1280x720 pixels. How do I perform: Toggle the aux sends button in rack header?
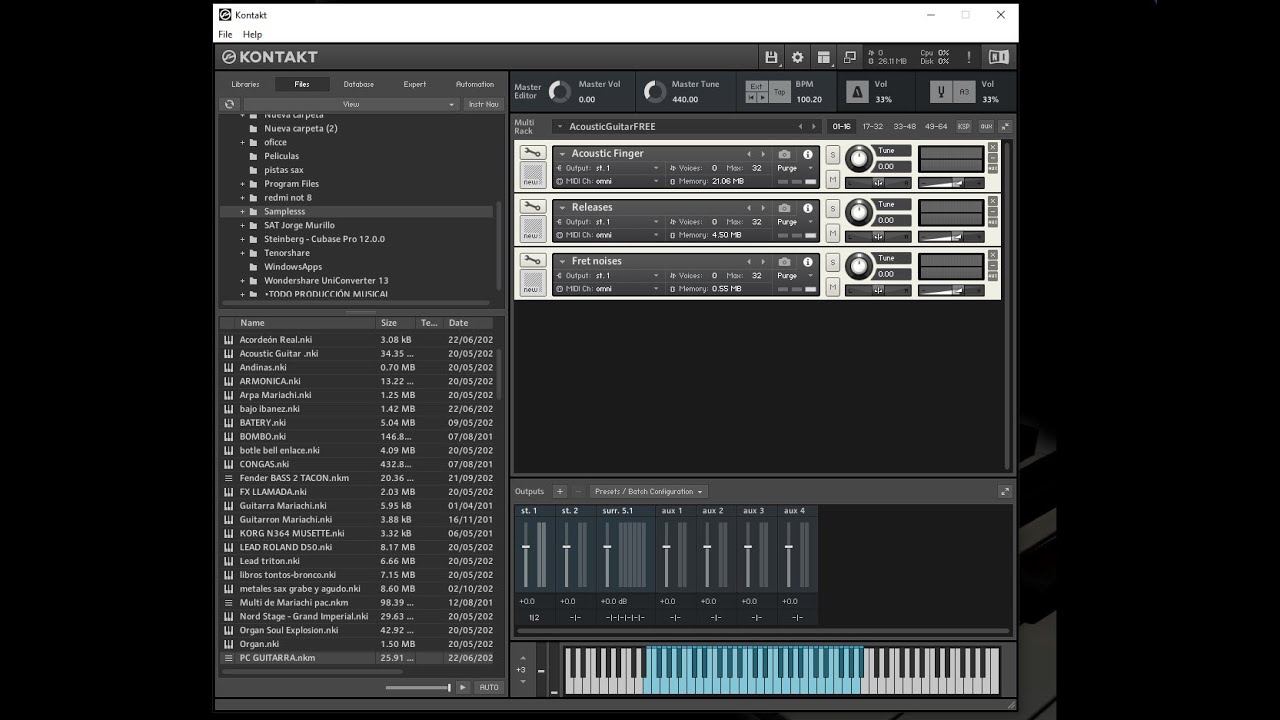(x=986, y=127)
